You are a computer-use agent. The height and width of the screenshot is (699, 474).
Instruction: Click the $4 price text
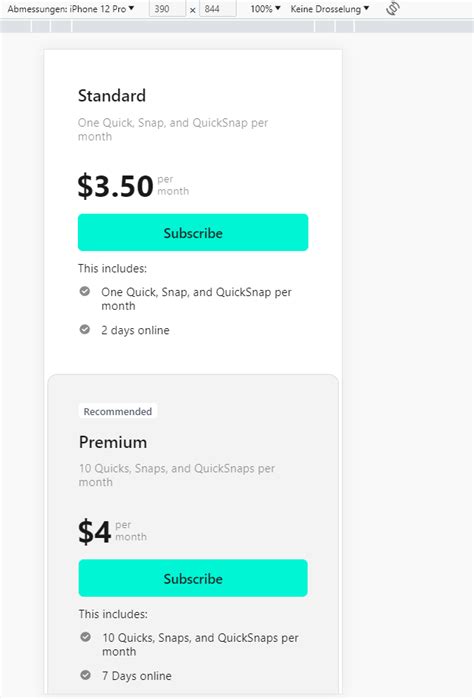click(94, 531)
